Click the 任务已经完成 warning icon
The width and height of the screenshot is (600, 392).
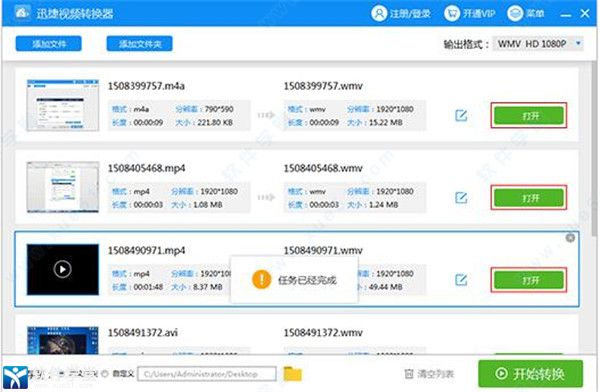(261, 279)
